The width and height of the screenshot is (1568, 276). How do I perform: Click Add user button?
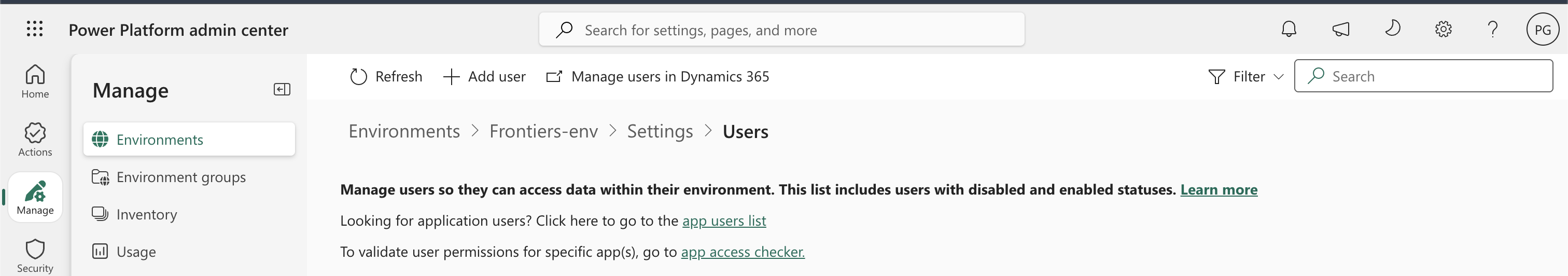click(484, 77)
